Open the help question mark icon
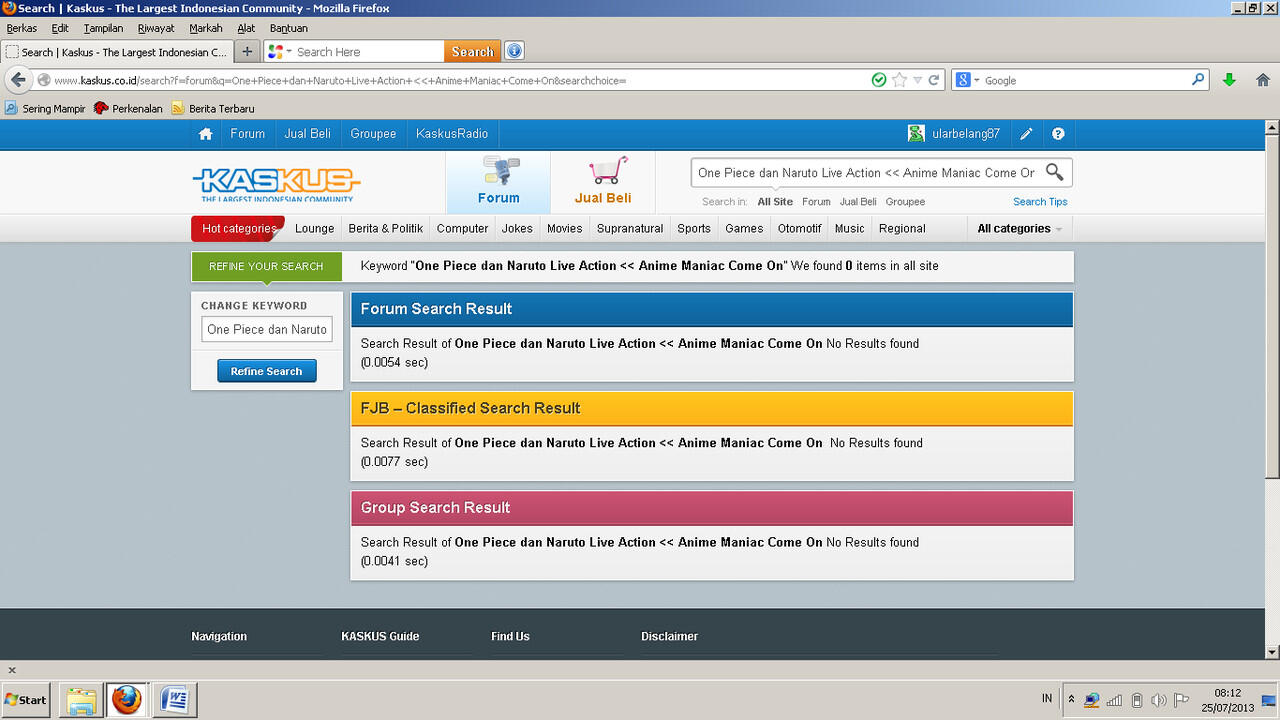 click(x=1058, y=134)
